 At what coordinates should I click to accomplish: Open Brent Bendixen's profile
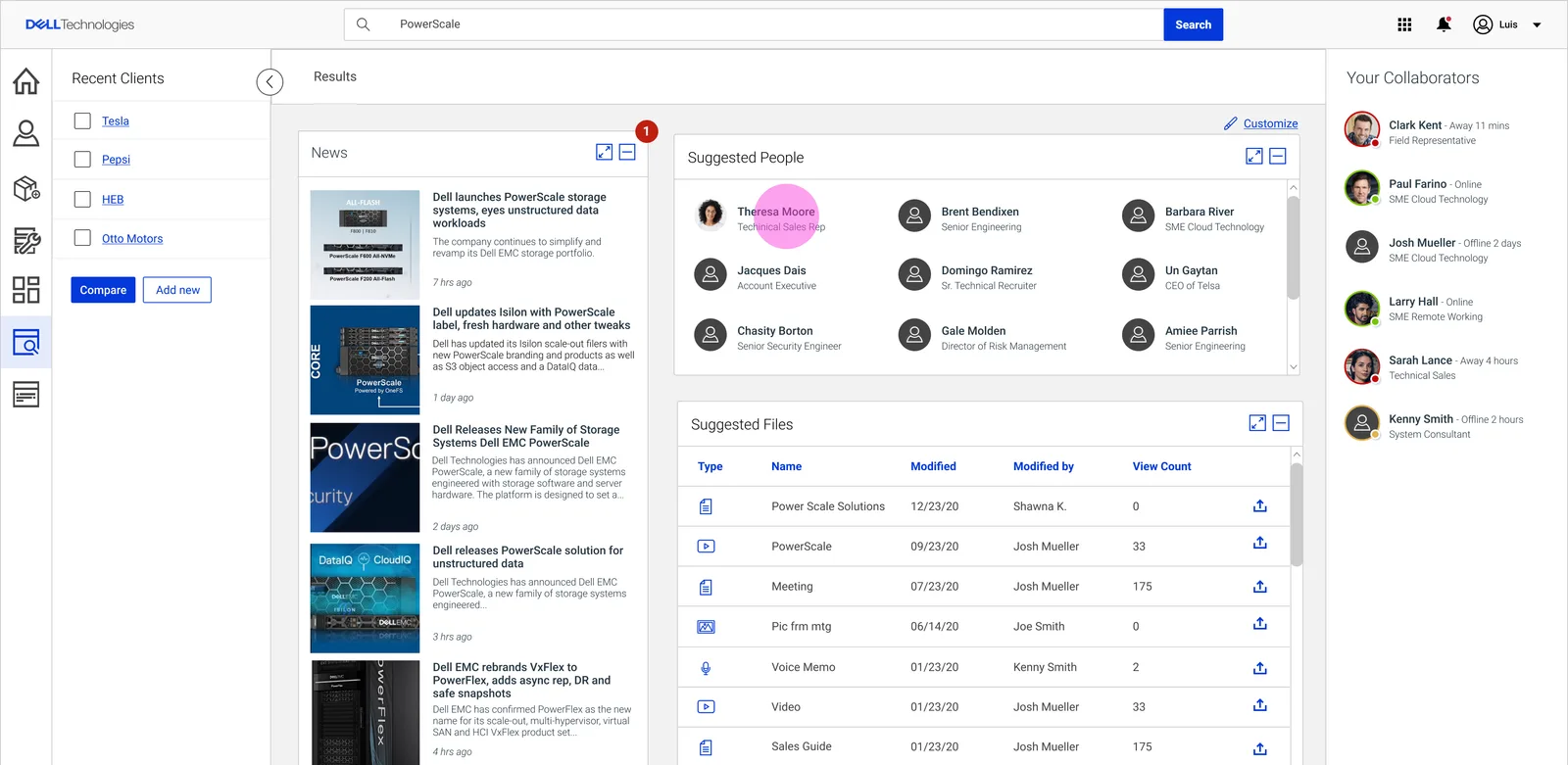[x=960, y=217]
